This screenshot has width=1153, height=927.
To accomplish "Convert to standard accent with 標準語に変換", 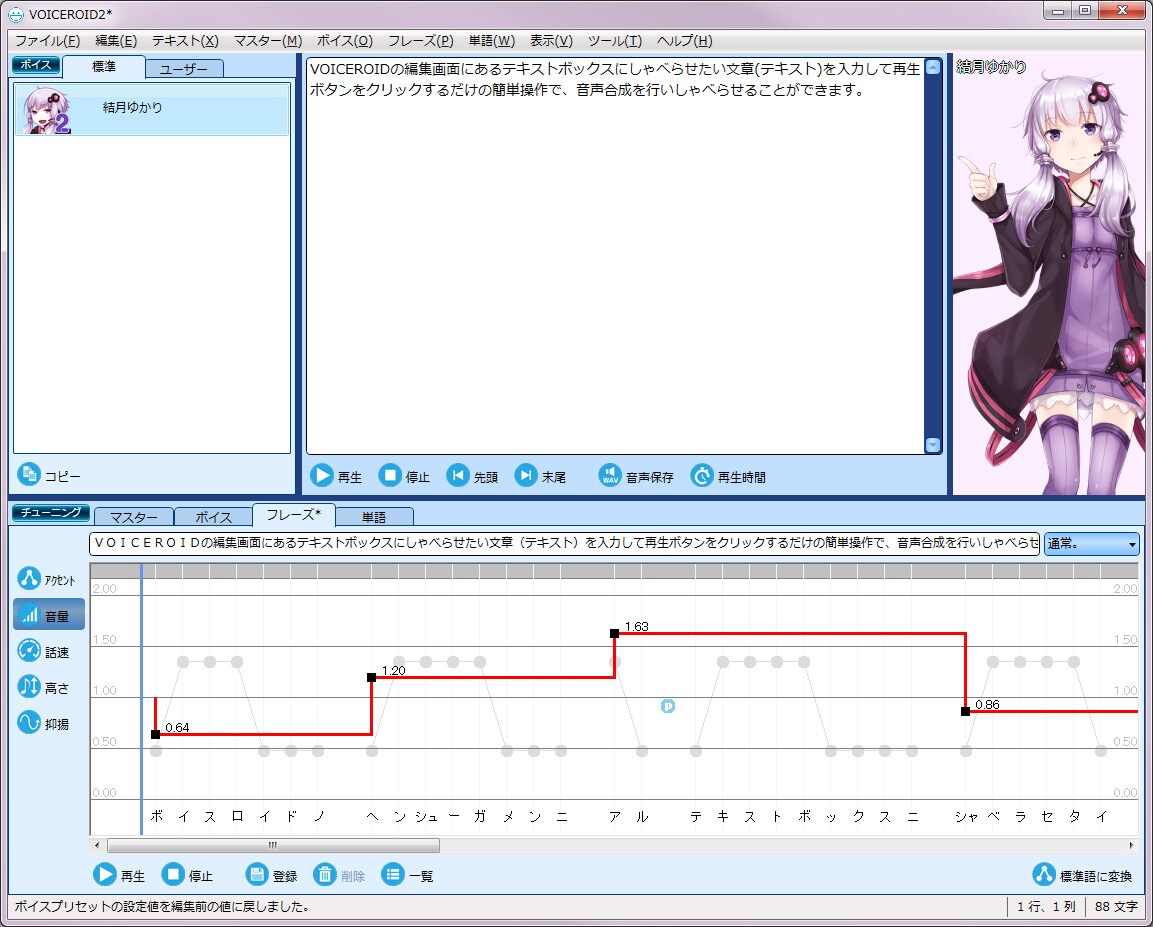I will pyautogui.click(x=1082, y=875).
